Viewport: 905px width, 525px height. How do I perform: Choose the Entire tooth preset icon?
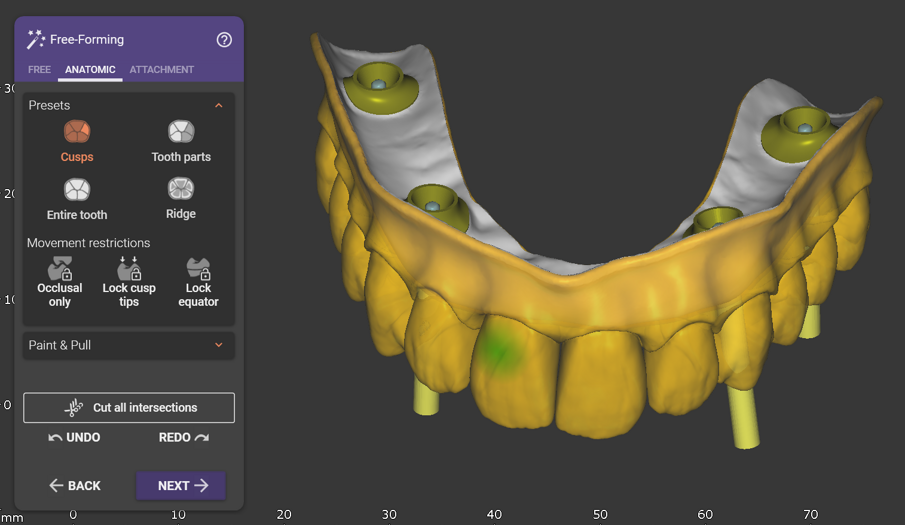pyautogui.click(x=77, y=190)
